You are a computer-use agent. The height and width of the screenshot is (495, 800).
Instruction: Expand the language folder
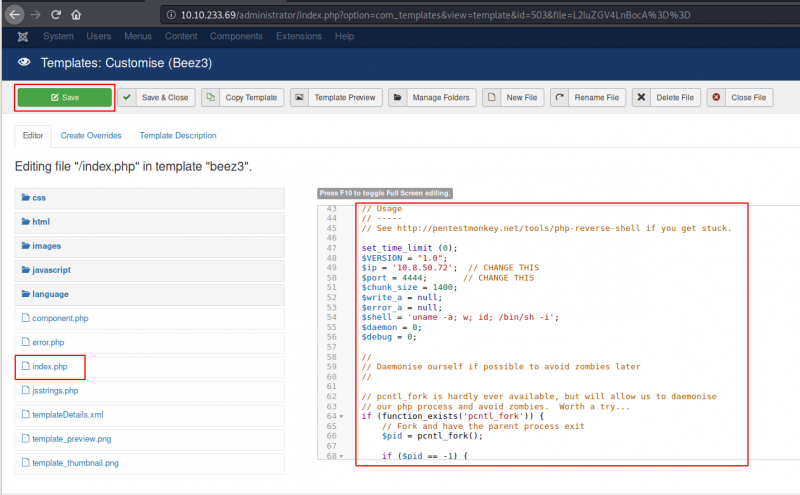[149, 294]
